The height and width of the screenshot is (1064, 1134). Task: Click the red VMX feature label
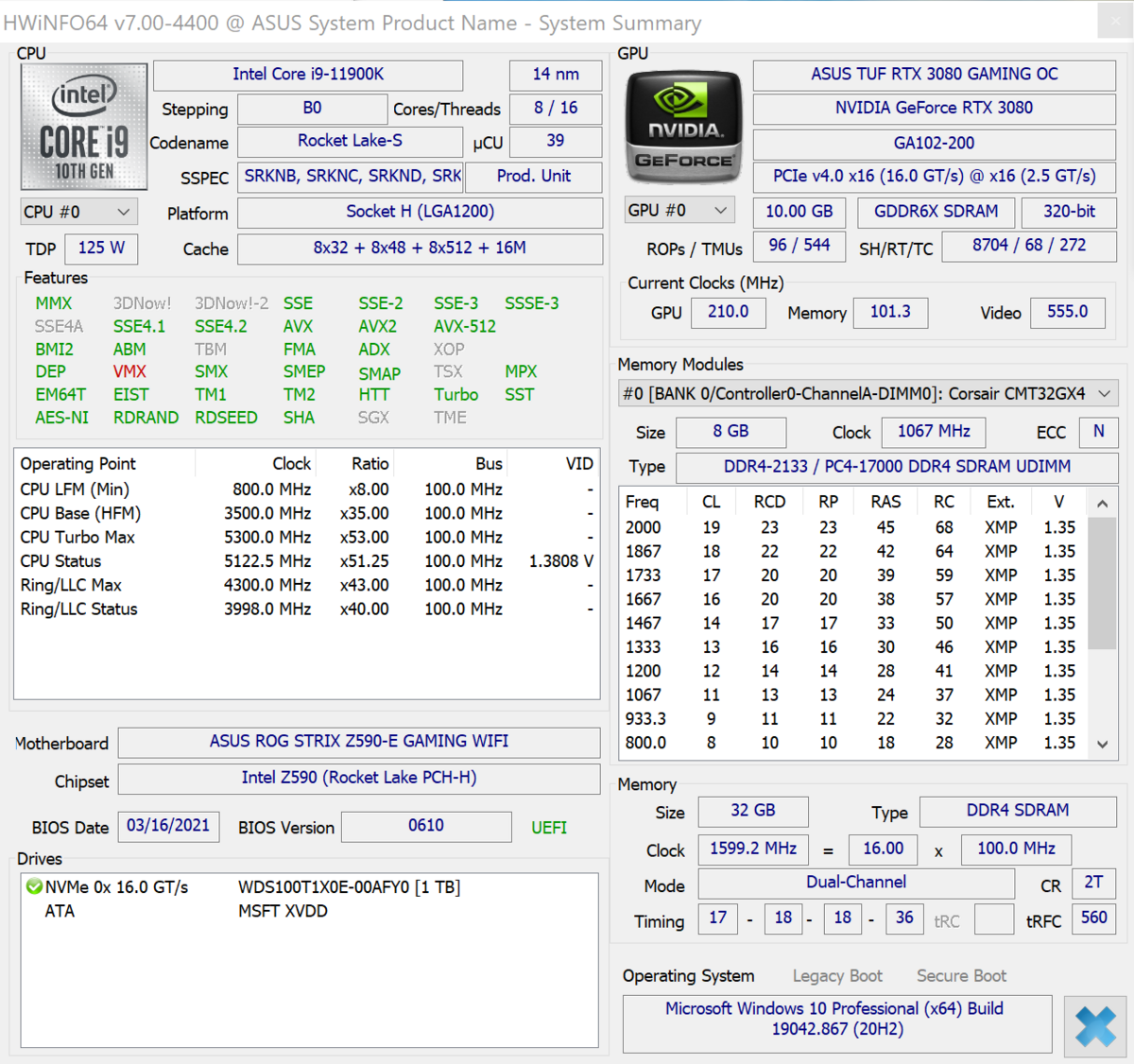point(129,372)
